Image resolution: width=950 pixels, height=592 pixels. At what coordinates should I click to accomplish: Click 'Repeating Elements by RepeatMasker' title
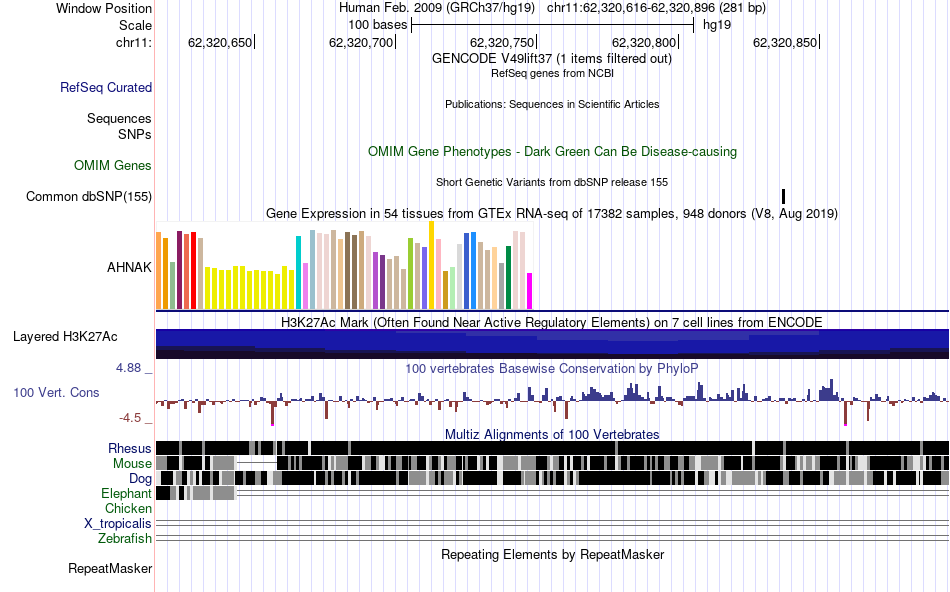[x=552, y=554]
